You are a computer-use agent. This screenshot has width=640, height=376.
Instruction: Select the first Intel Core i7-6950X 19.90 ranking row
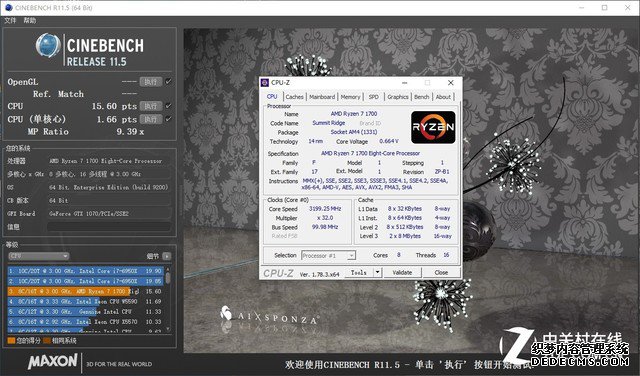(85, 271)
